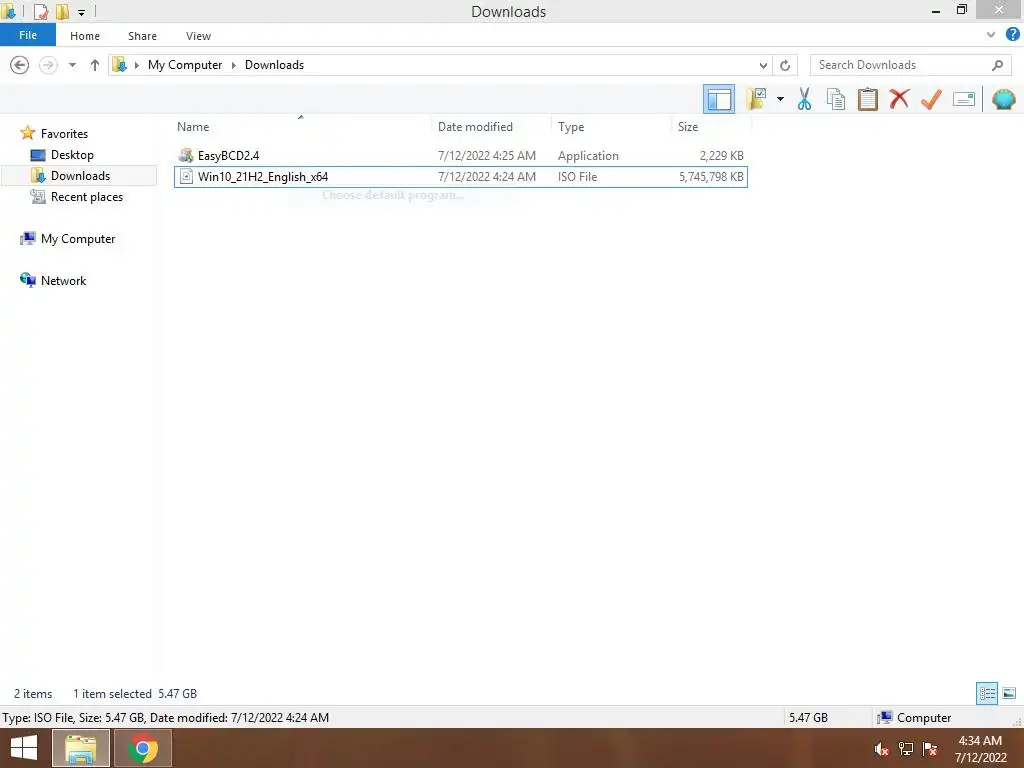Click the folder options icon in toolbar

click(x=756, y=99)
